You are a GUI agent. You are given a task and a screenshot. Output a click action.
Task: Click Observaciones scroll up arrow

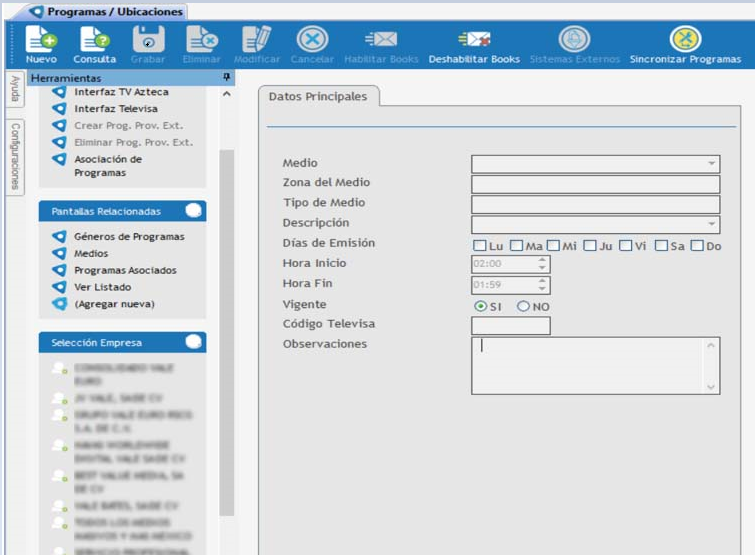point(711,346)
